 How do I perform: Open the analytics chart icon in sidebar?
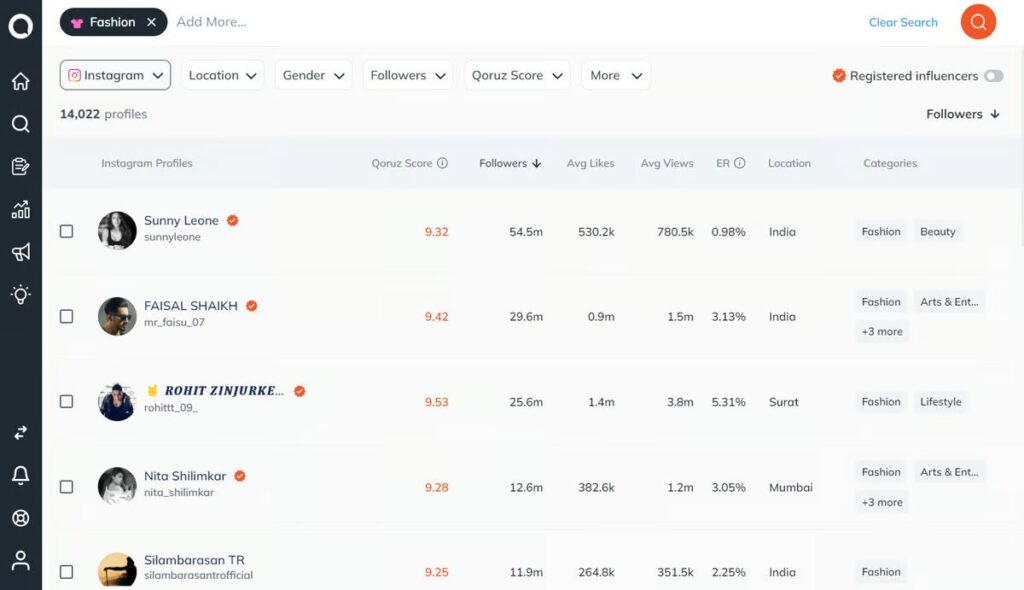(20, 209)
